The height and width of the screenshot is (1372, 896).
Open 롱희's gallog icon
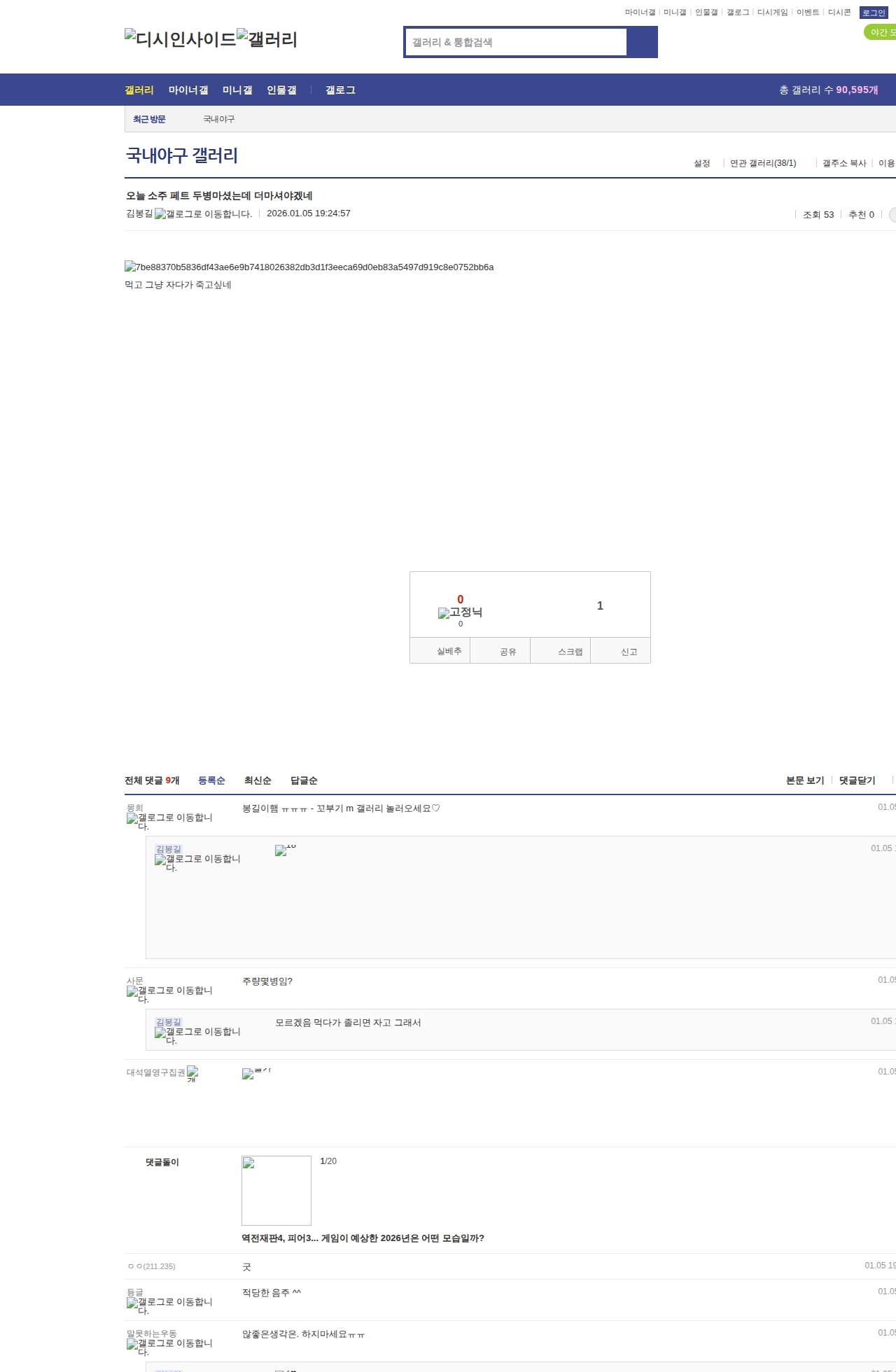click(169, 821)
